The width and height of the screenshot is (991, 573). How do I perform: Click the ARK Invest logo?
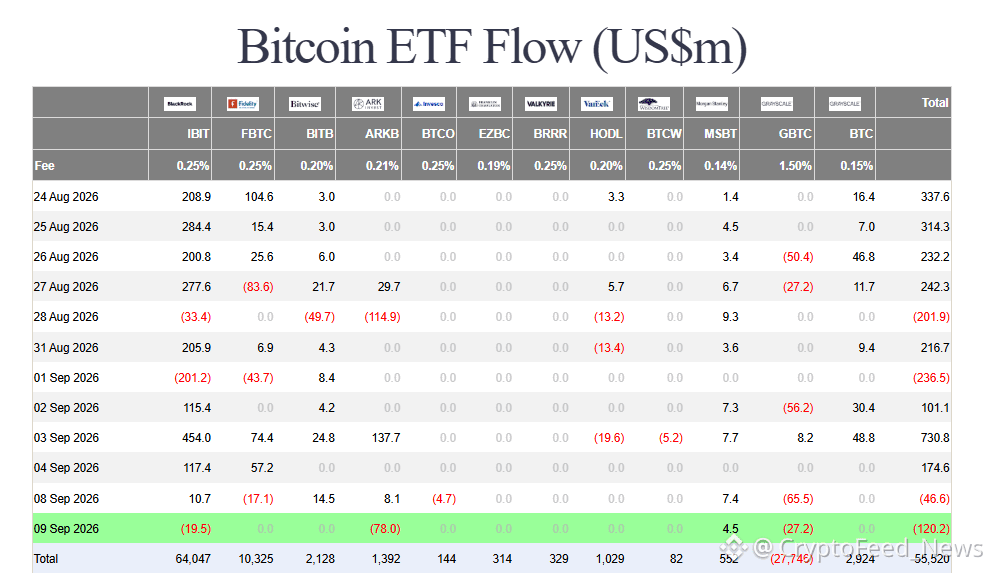[x=368, y=104]
